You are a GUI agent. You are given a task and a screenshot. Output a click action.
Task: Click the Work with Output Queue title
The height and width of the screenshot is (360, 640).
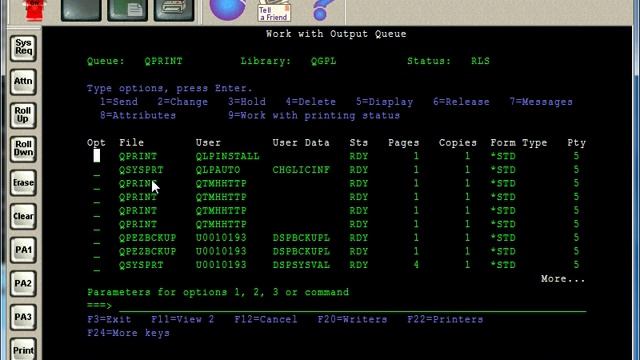click(336, 34)
